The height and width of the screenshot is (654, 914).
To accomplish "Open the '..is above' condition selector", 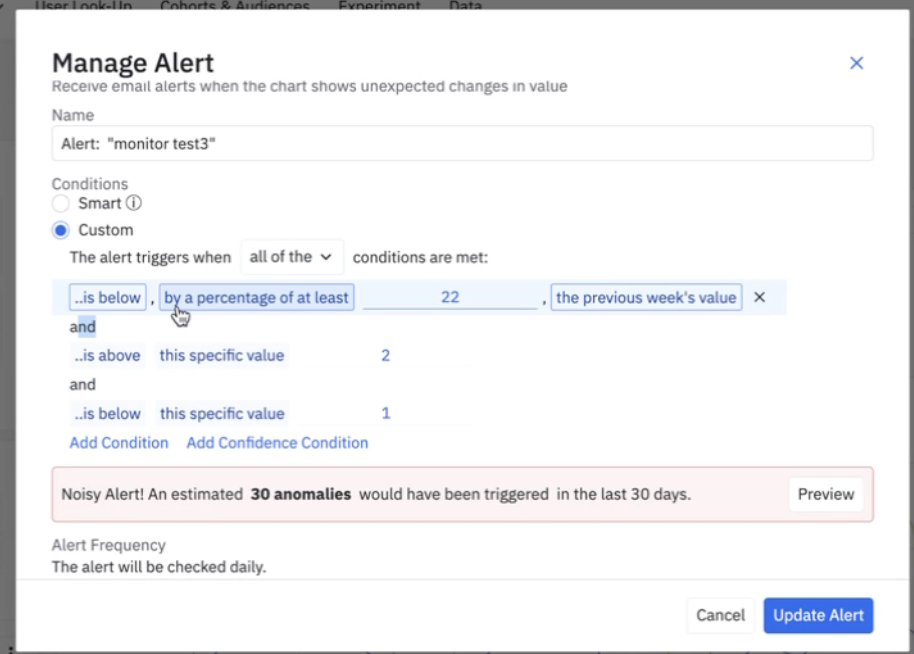I will point(108,356).
